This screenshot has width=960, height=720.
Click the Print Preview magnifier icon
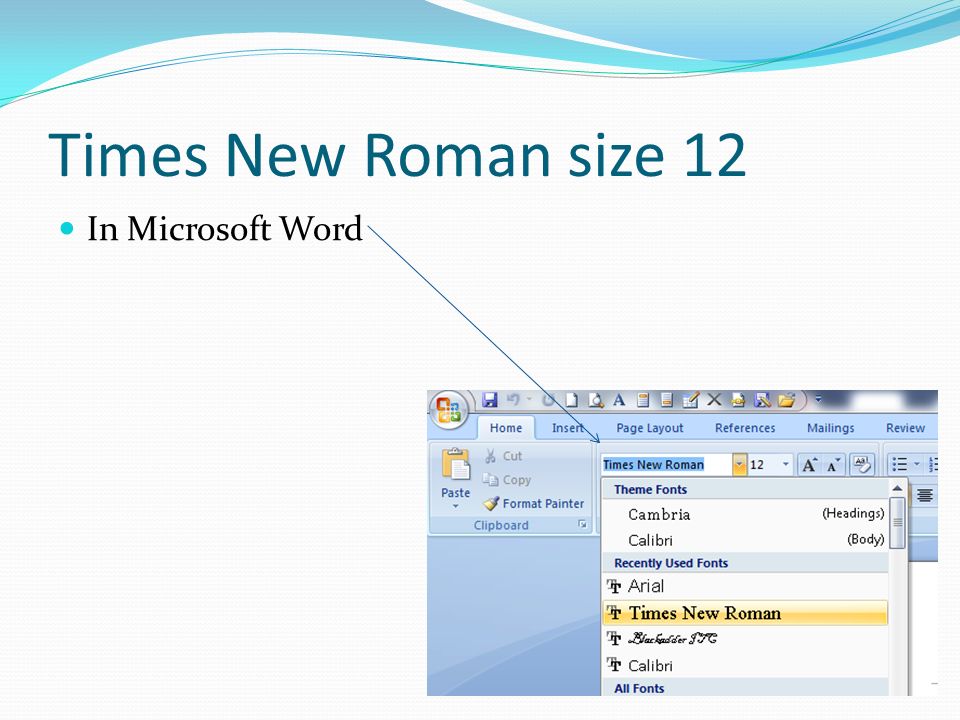pyautogui.click(x=595, y=400)
